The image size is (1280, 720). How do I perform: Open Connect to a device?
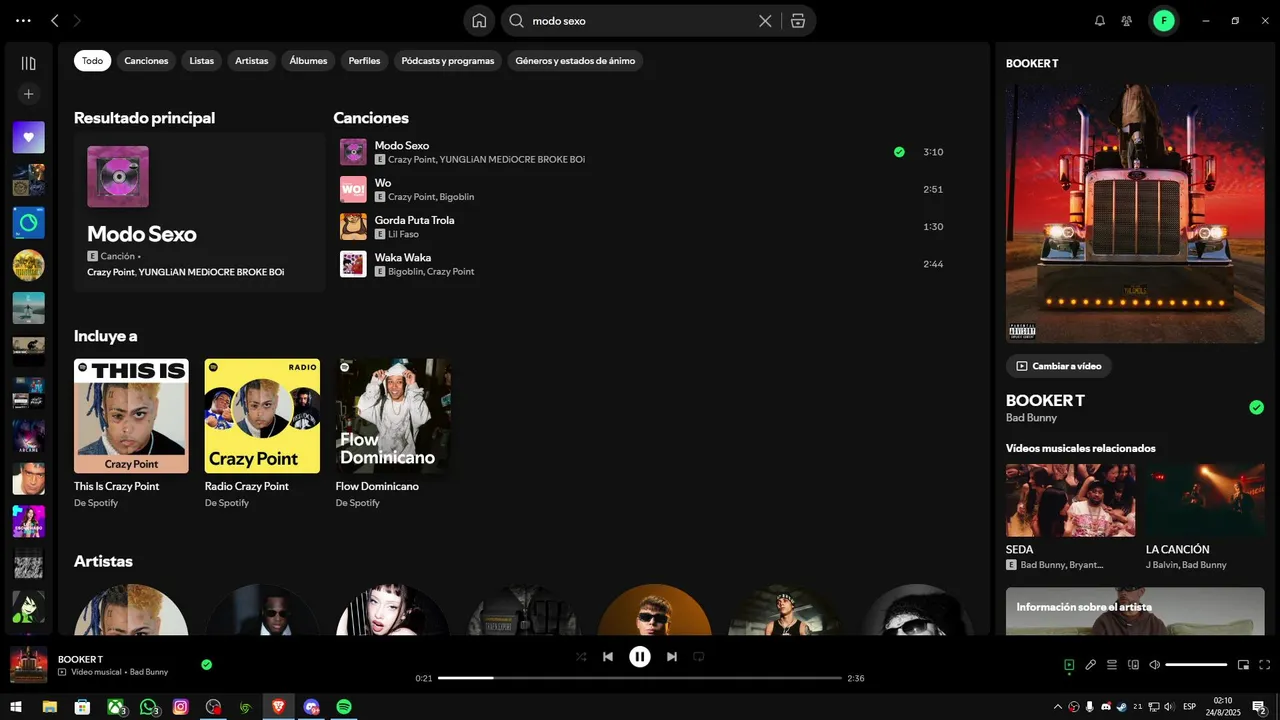click(x=1133, y=665)
